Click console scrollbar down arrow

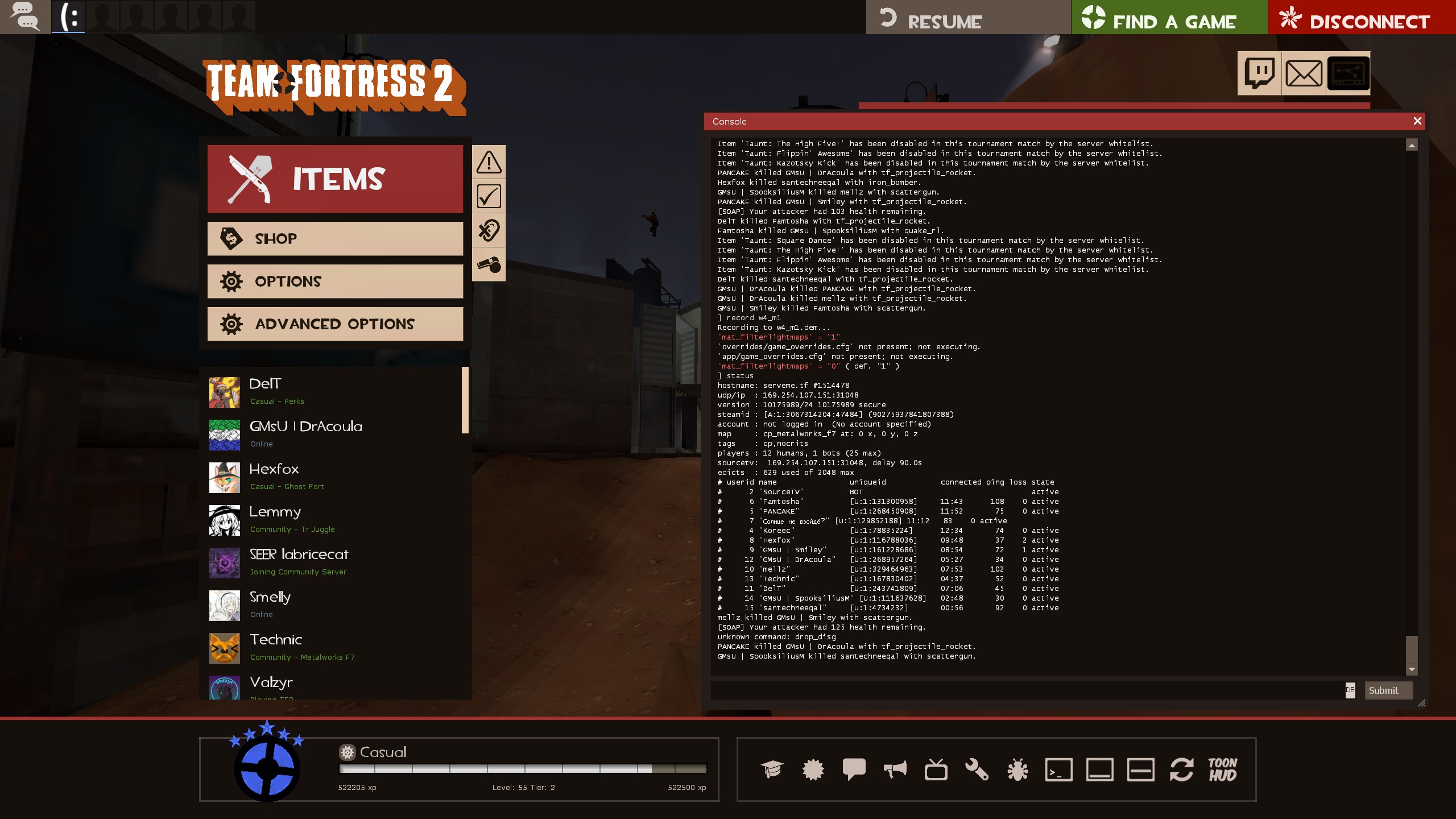[x=1412, y=669]
